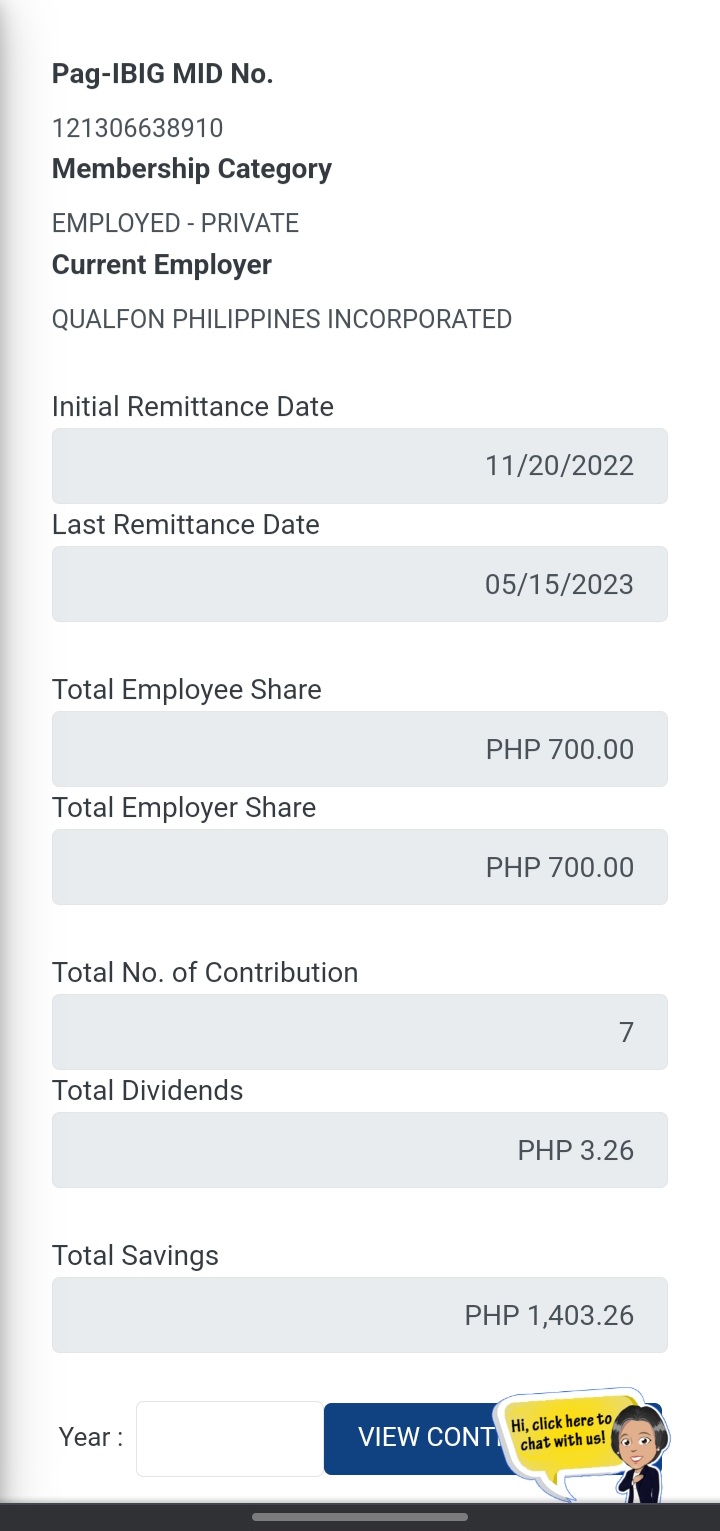Click the Total Employee Share field
The width and height of the screenshot is (720, 1531).
(x=360, y=749)
